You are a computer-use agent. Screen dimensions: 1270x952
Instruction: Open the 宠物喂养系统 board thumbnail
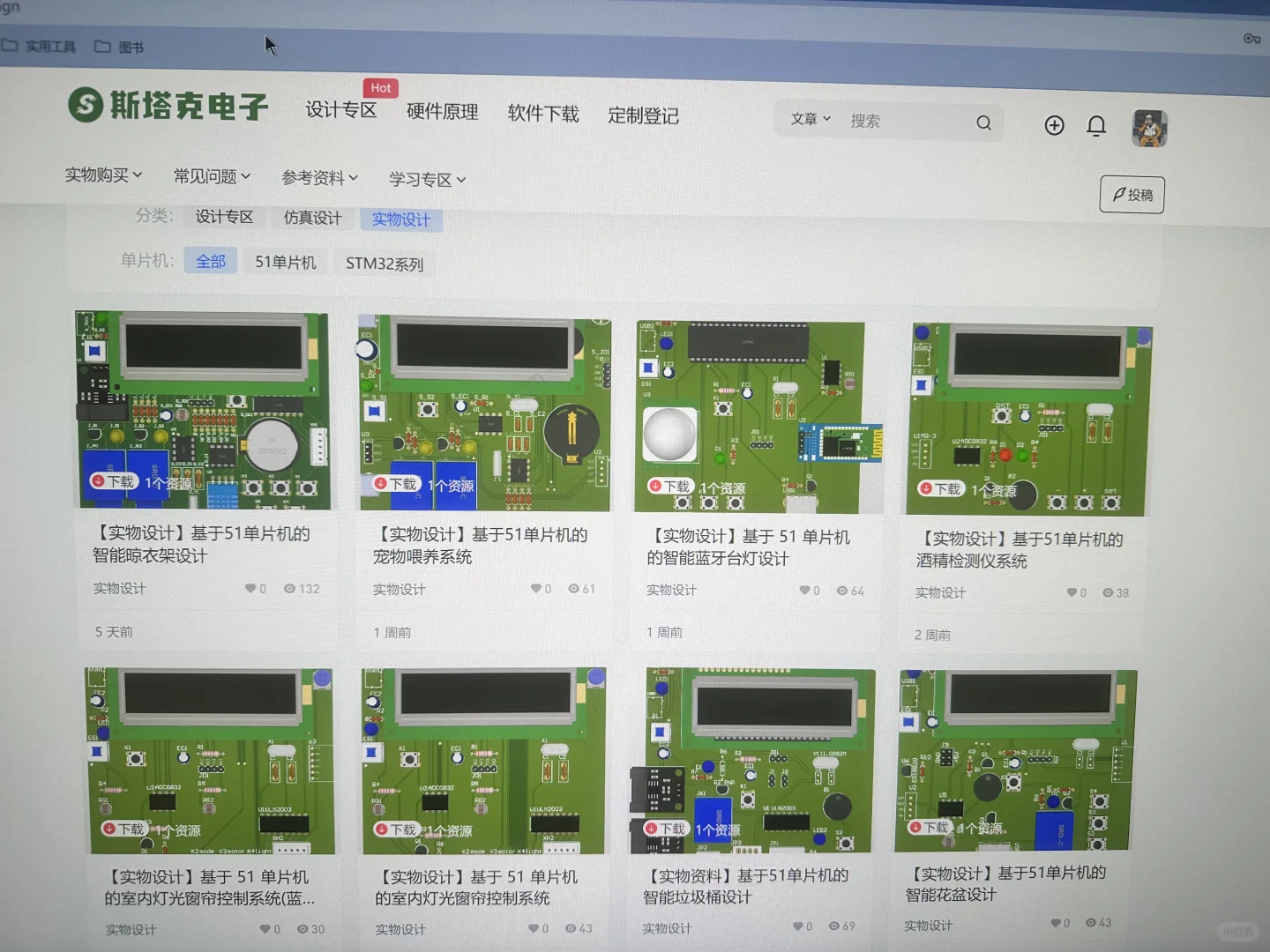(484, 413)
